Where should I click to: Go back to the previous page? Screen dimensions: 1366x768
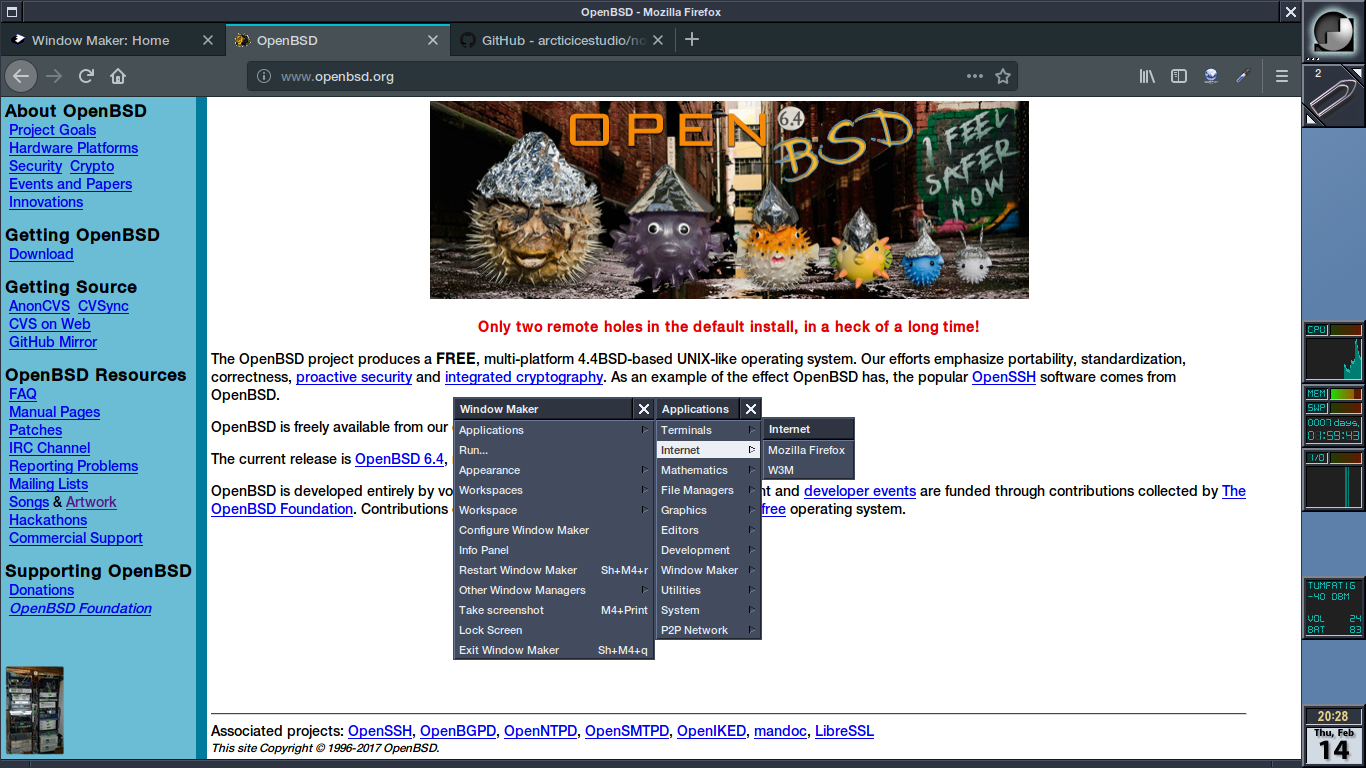coord(22,76)
